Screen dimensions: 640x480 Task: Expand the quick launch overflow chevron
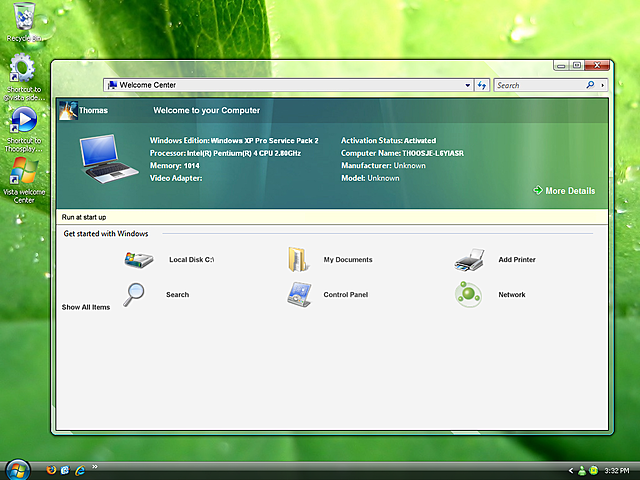click(x=95, y=467)
